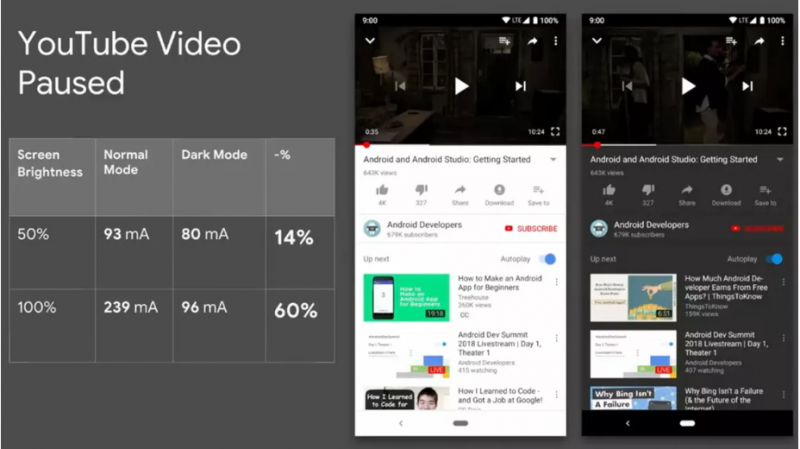Click the Save to icon on dark-mode phone
The image size is (800, 449).
[765, 190]
